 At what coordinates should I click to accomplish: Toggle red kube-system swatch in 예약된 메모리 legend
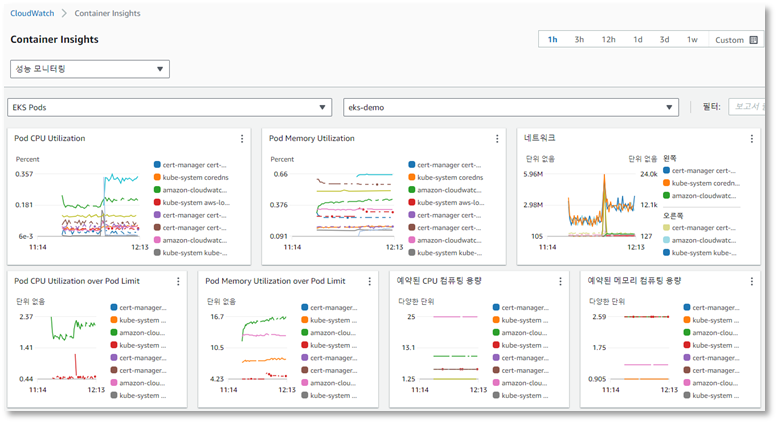coord(687,345)
